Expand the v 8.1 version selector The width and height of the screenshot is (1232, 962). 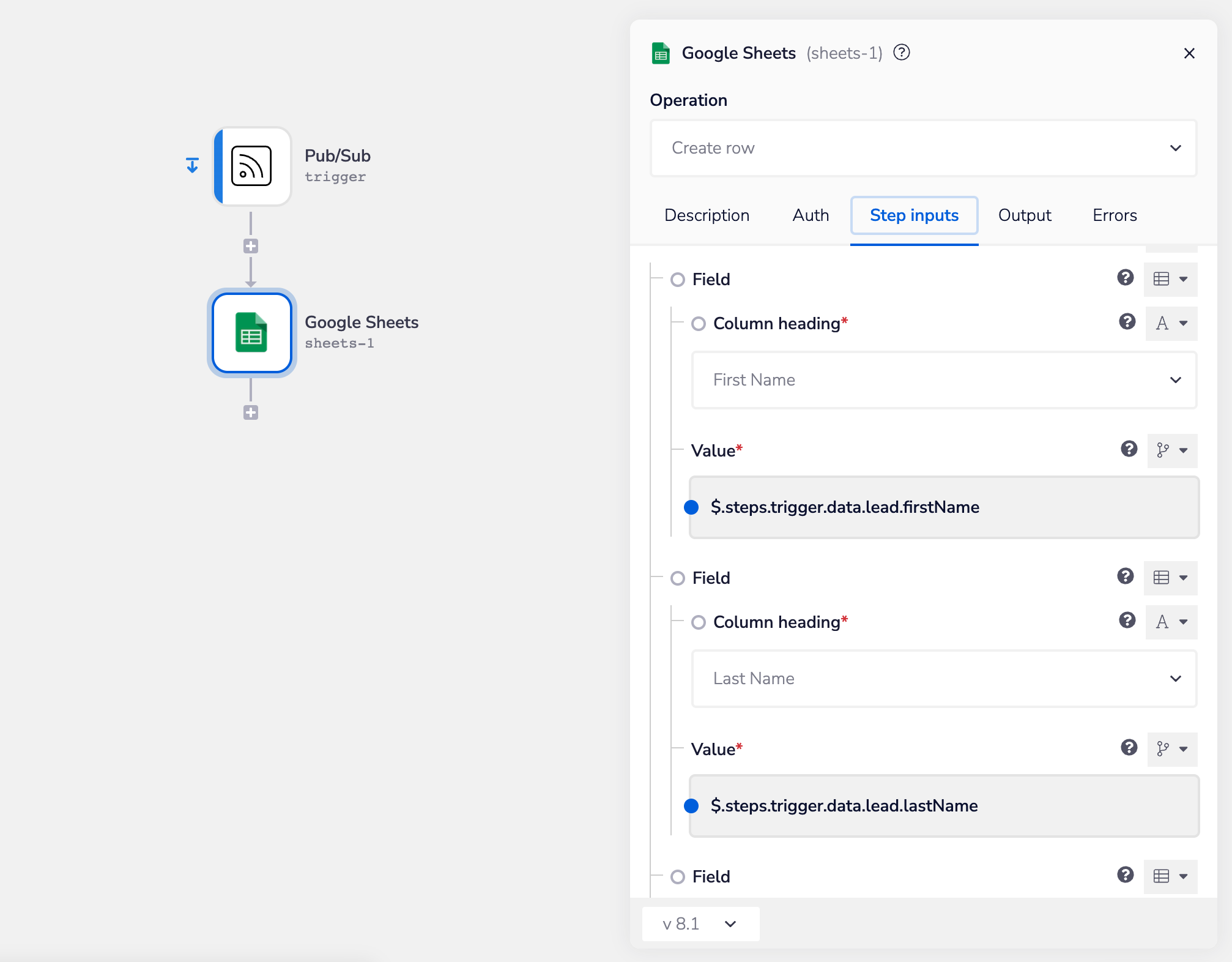pos(700,924)
